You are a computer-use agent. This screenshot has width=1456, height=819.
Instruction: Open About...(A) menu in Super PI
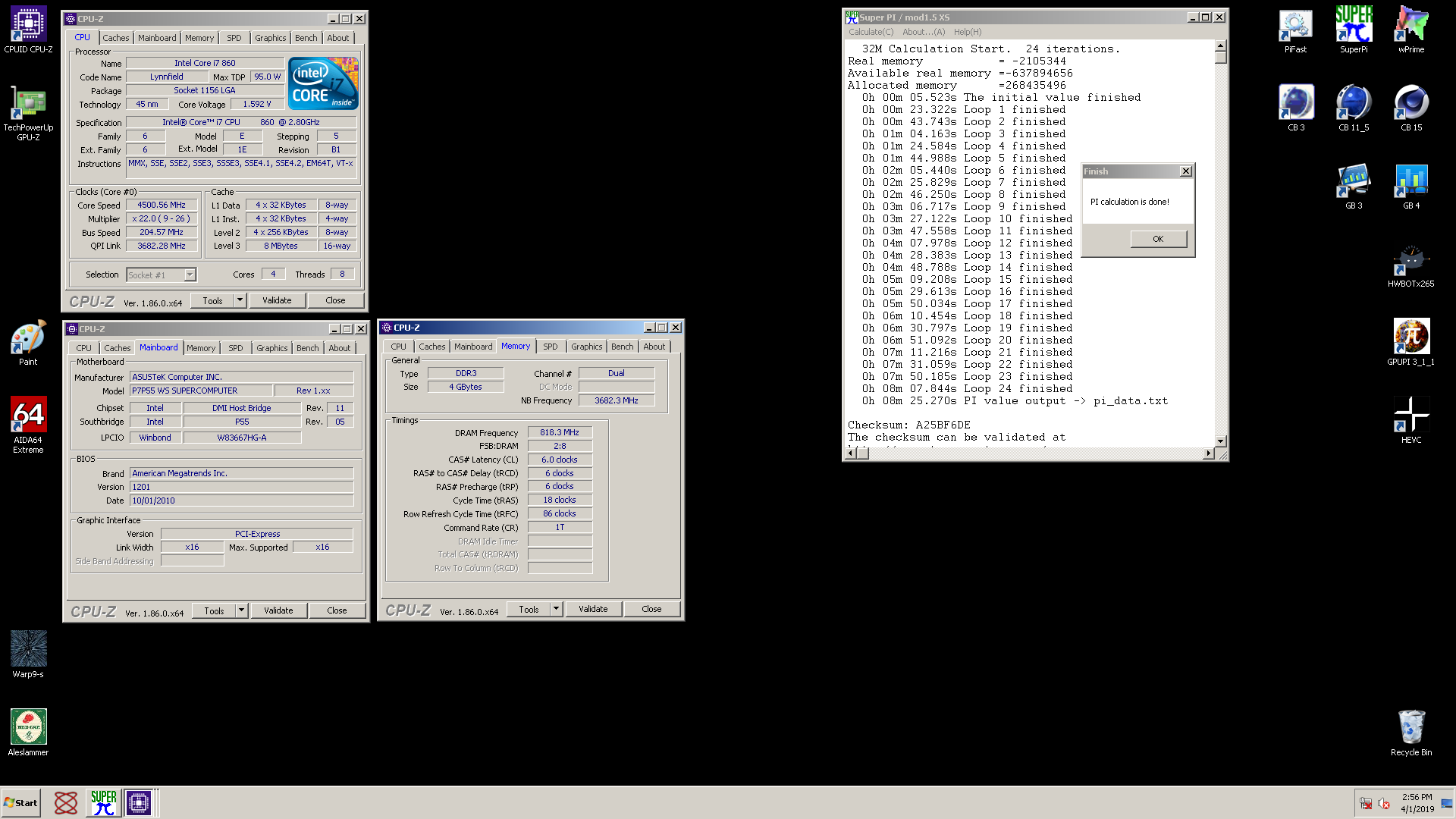[x=924, y=32]
